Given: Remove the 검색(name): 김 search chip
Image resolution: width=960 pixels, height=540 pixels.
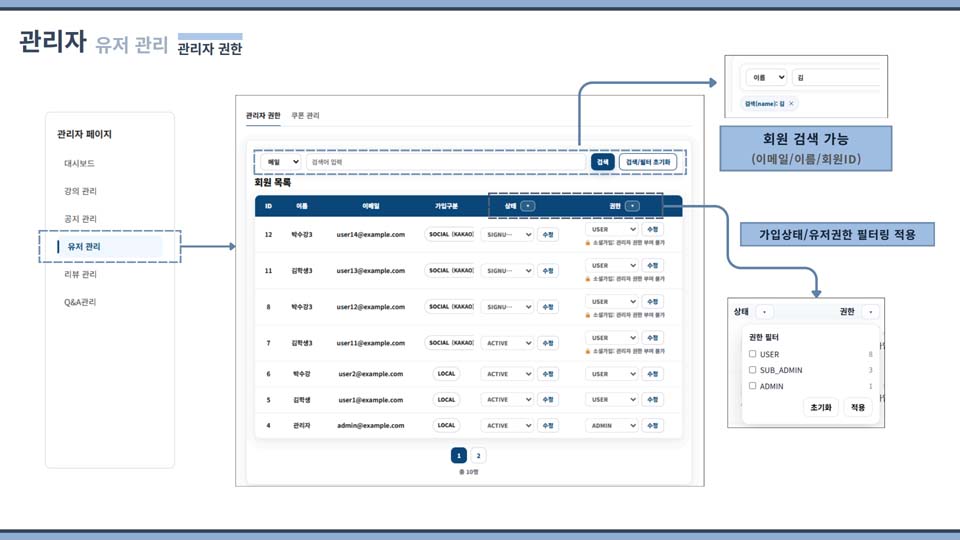Looking at the screenshot, I should [791, 103].
